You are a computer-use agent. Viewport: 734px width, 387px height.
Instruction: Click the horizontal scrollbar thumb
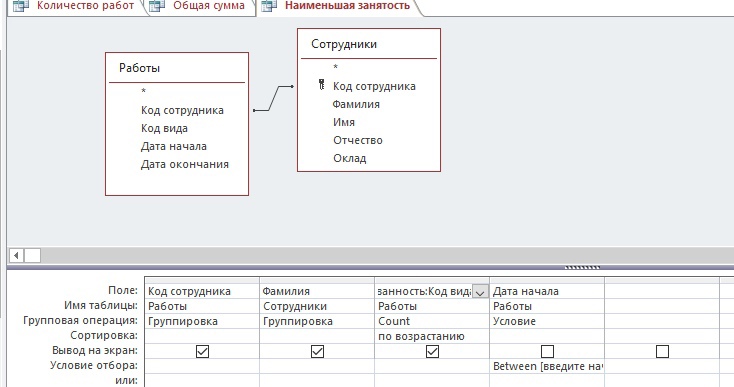[32, 256]
